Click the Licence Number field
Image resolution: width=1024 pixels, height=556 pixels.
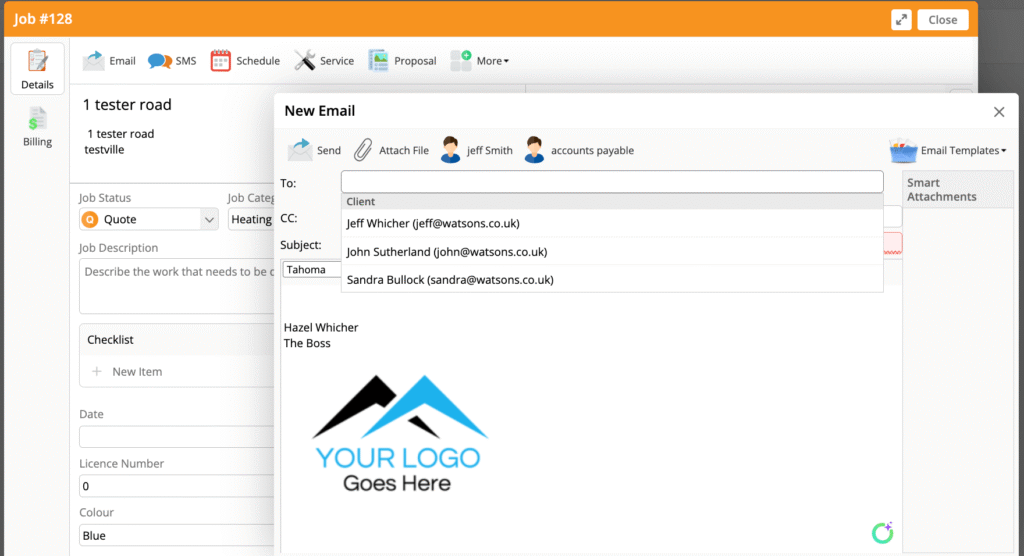point(176,486)
